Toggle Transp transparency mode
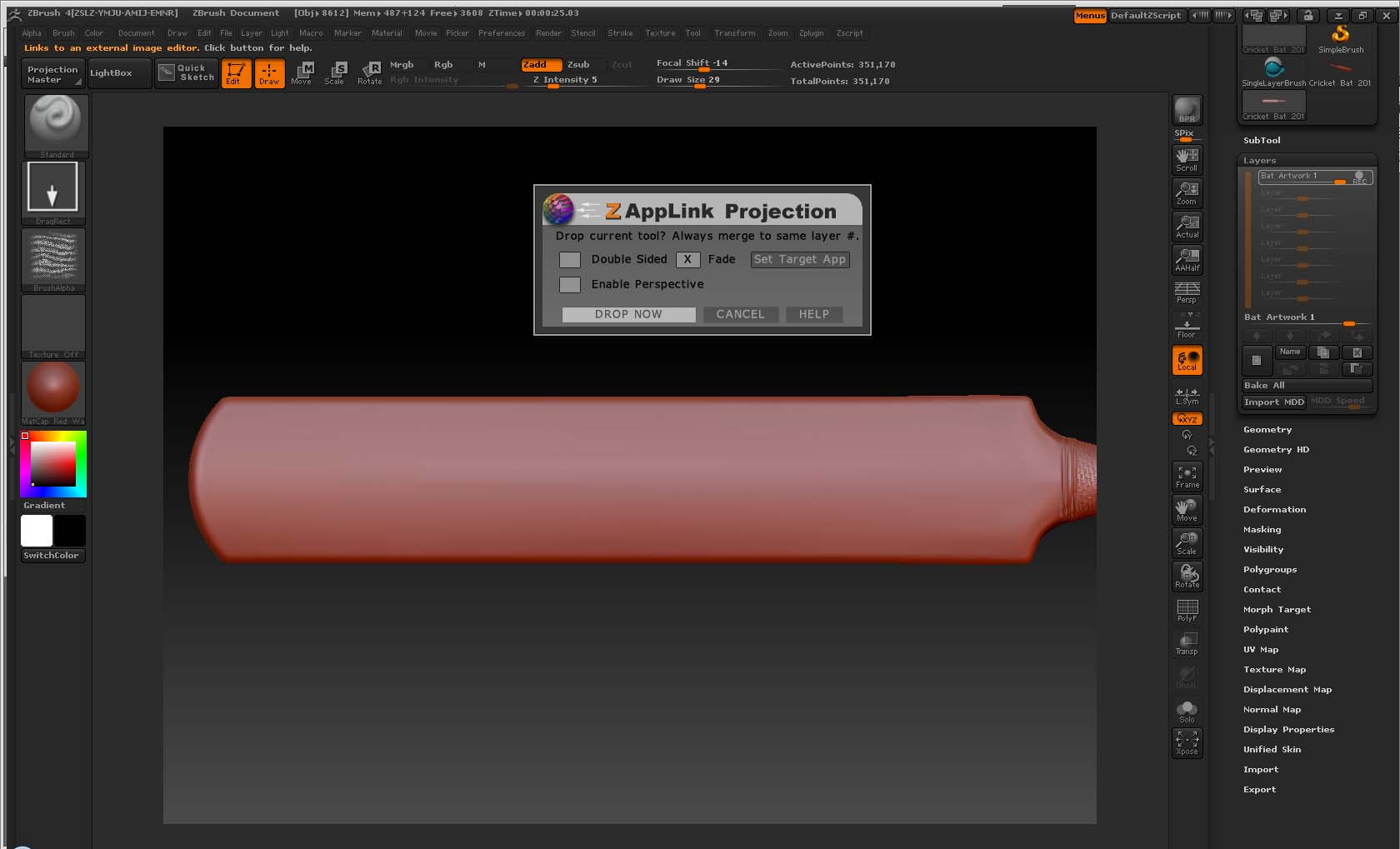The height and width of the screenshot is (849, 1400). [1187, 643]
